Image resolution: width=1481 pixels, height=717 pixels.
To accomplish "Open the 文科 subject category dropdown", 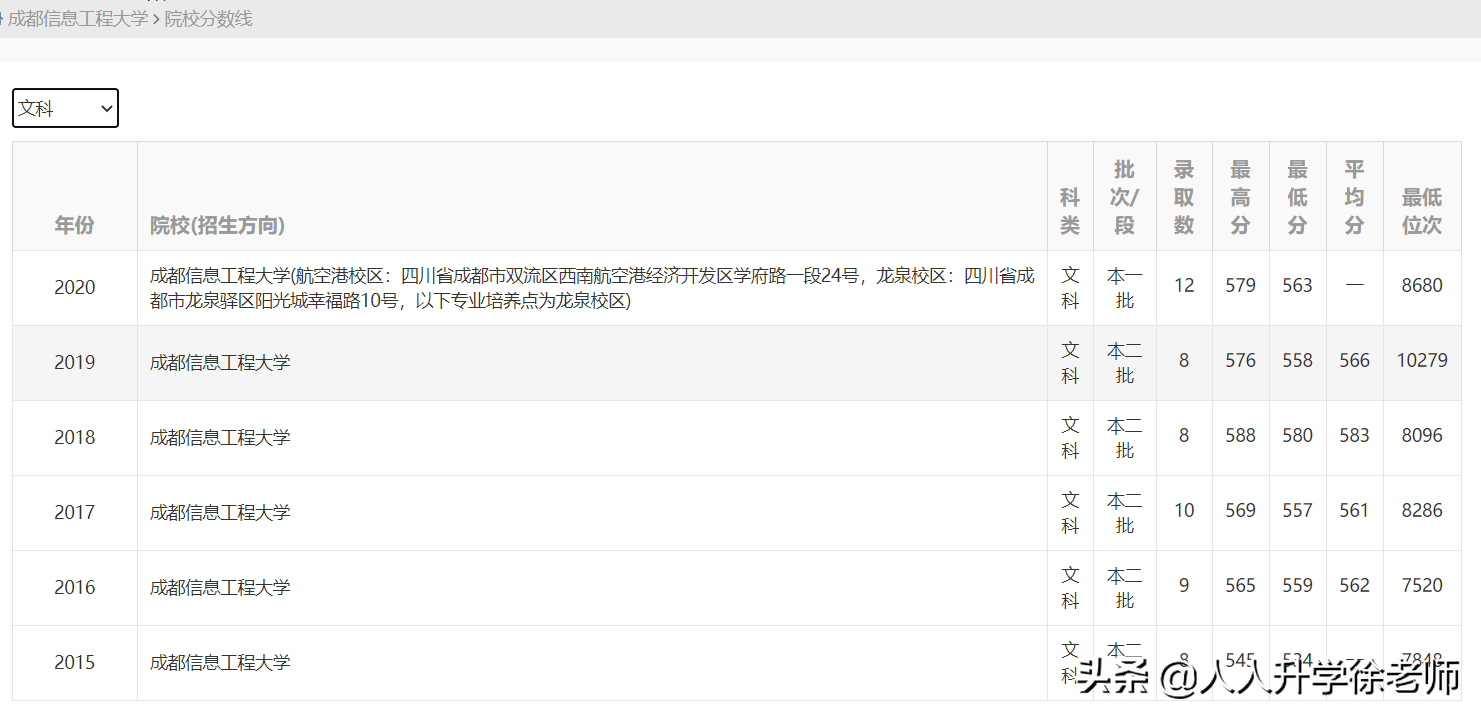I will [65, 108].
